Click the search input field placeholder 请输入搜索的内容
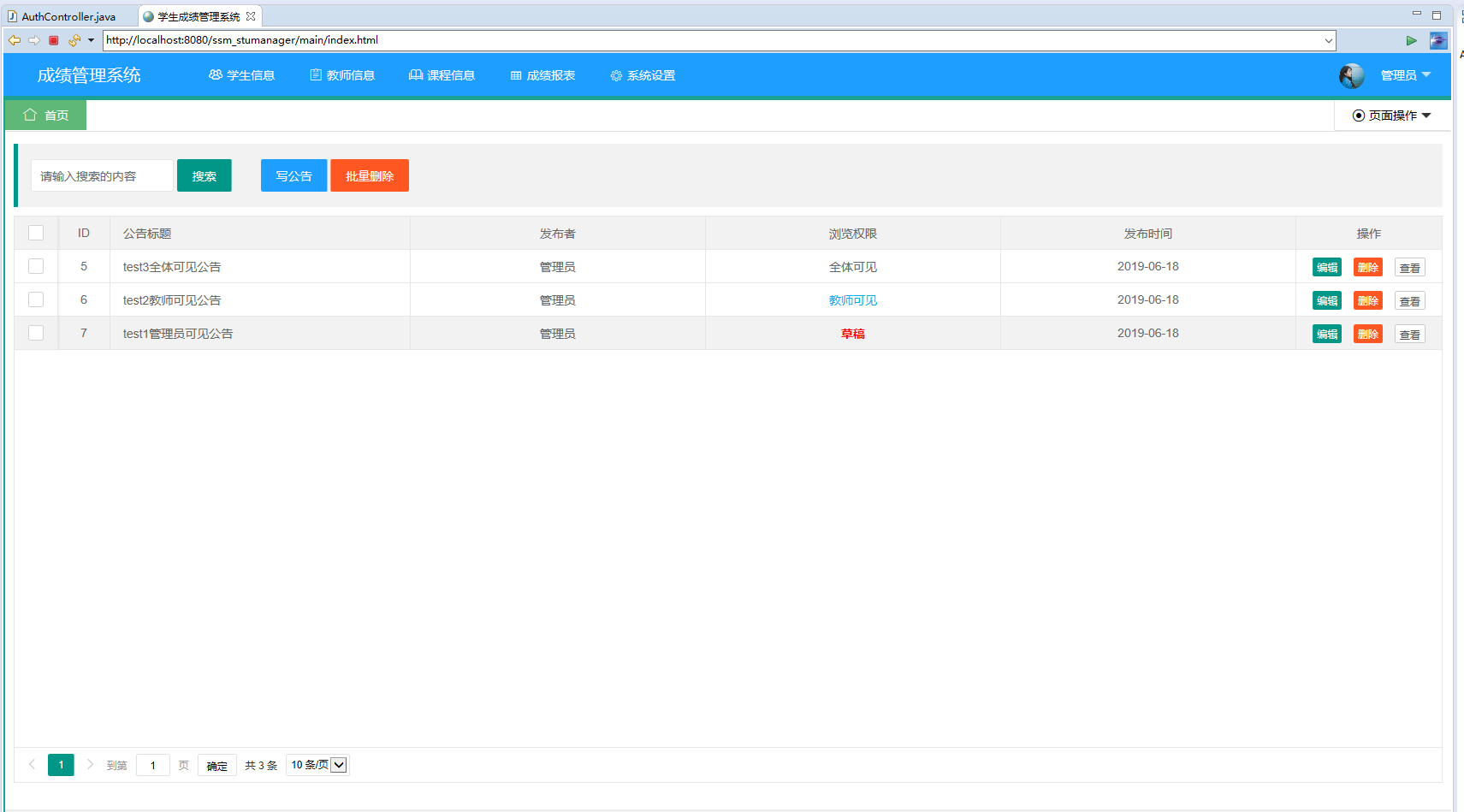Image resolution: width=1464 pixels, height=812 pixels. 101,175
